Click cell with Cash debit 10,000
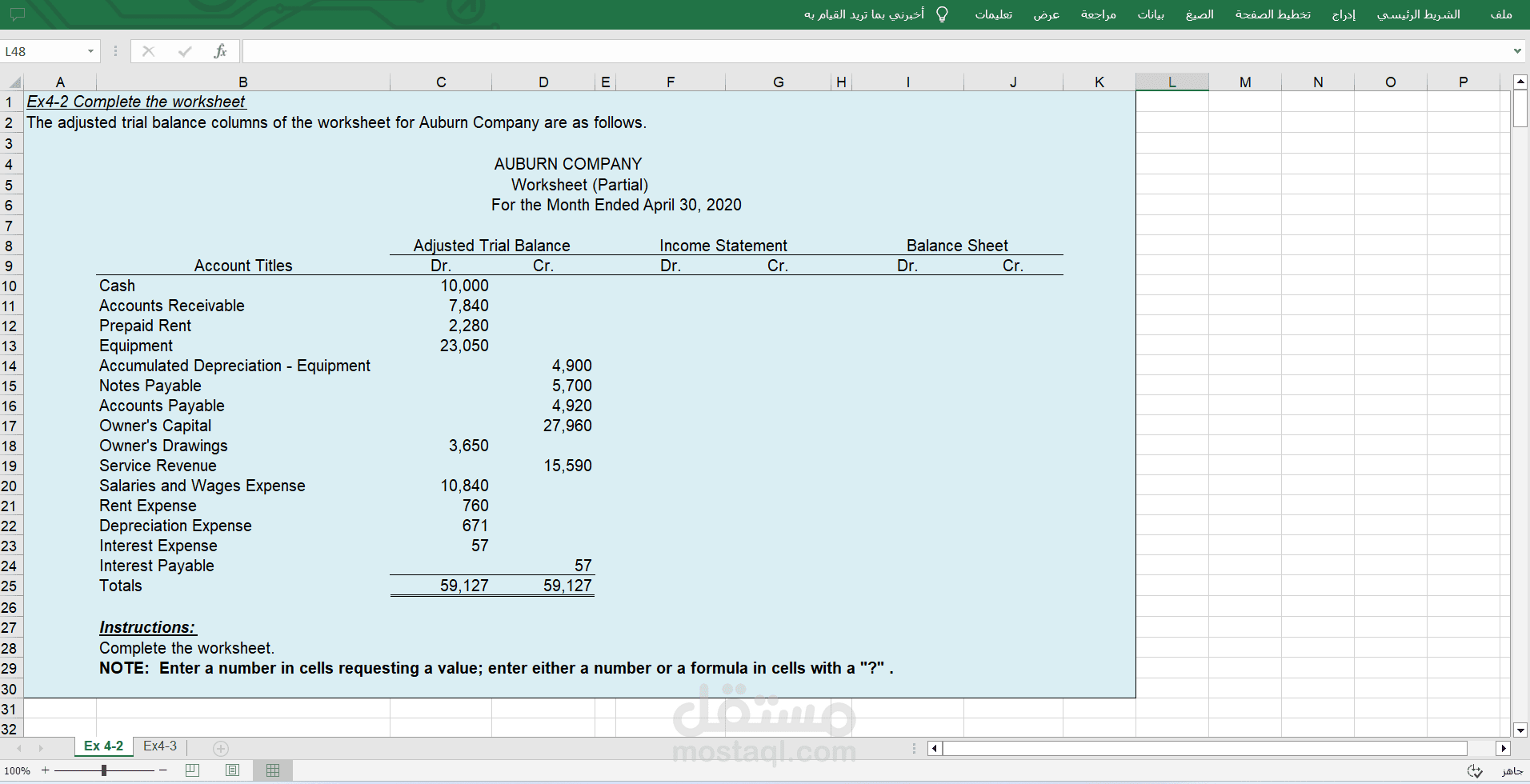 pos(464,286)
